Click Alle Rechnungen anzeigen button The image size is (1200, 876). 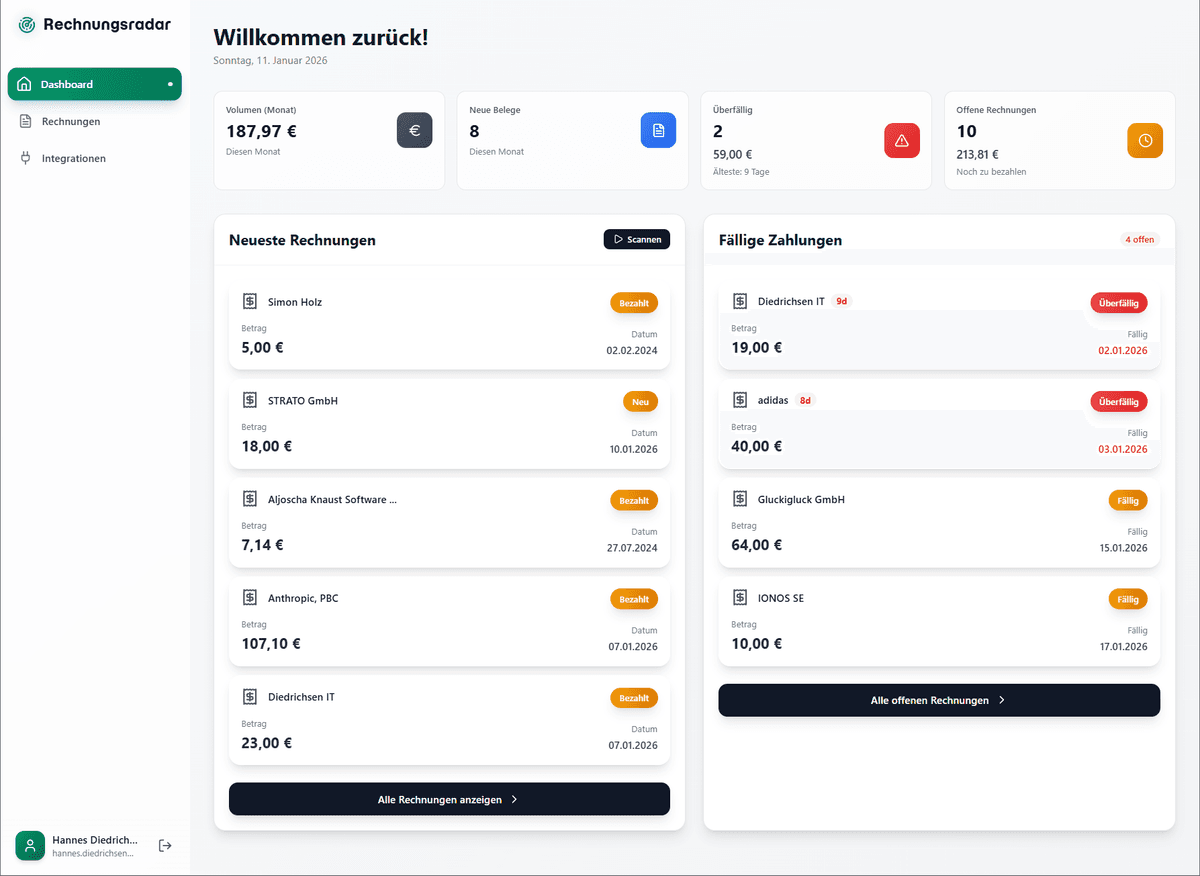coord(449,799)
